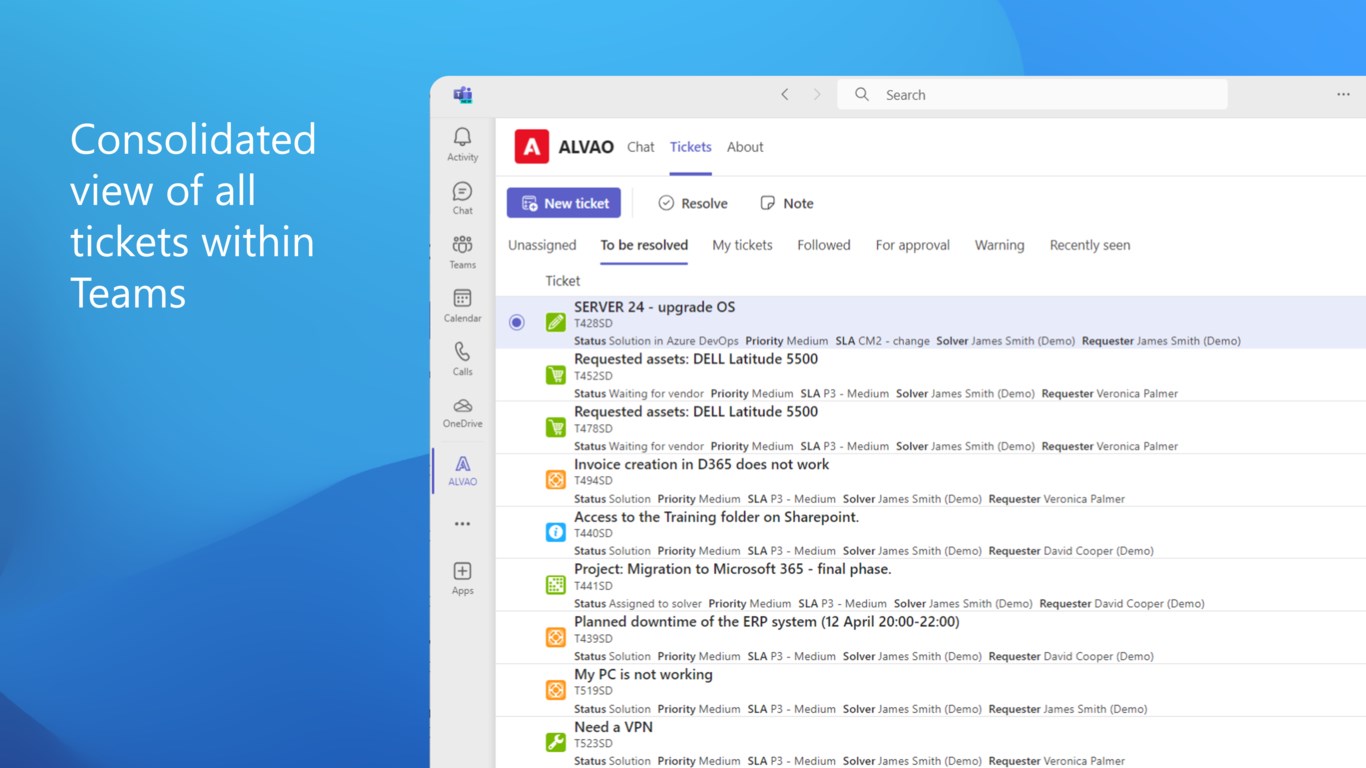This screenshot has width=1366, height=768.
Task: Open Calendar in the sidebar
Action: coord(462,305)
